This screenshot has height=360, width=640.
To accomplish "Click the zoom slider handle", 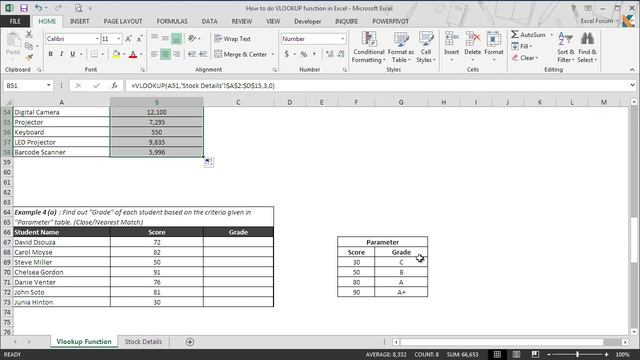I will (578, 354).
